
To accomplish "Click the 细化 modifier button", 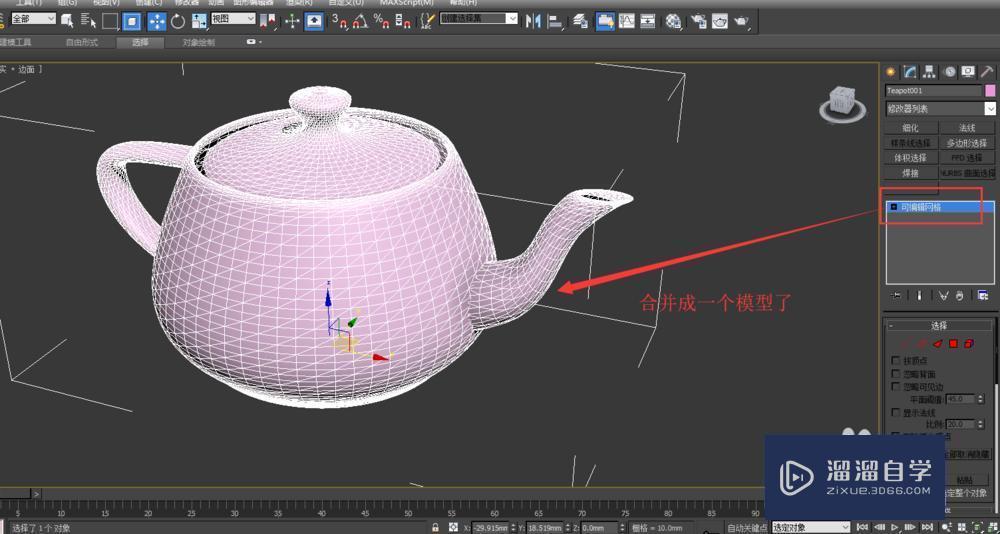I will coord(911,128).
